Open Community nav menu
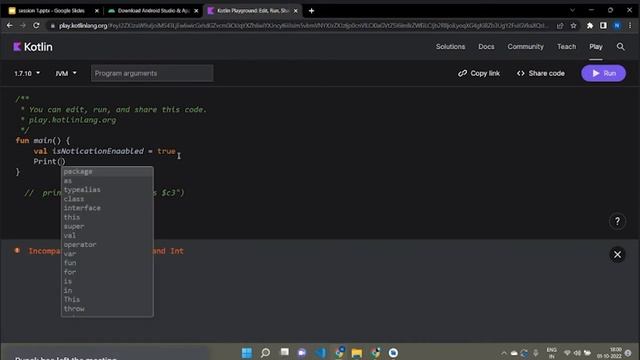This screenshot has height=360, width=640. (x=525, y=47)
